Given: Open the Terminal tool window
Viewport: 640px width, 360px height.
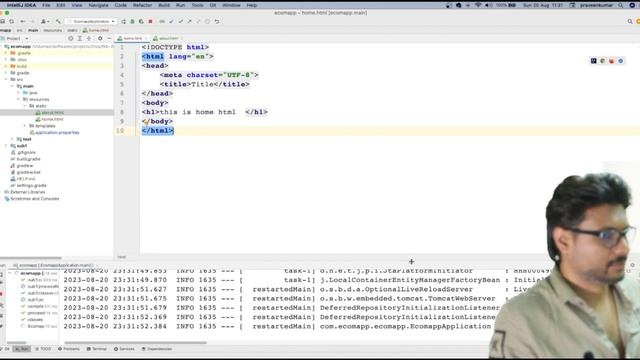Looking at the screenshot, I should 97,349.
